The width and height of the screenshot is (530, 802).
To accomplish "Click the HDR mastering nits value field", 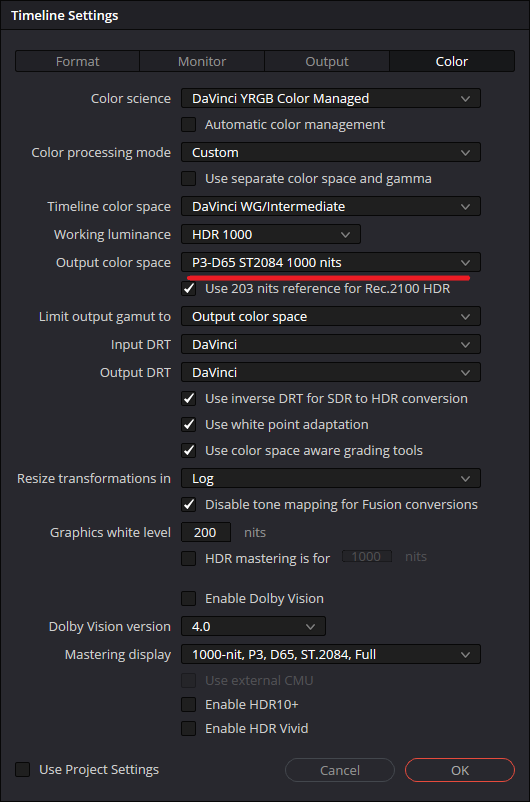I will point(366,556).
